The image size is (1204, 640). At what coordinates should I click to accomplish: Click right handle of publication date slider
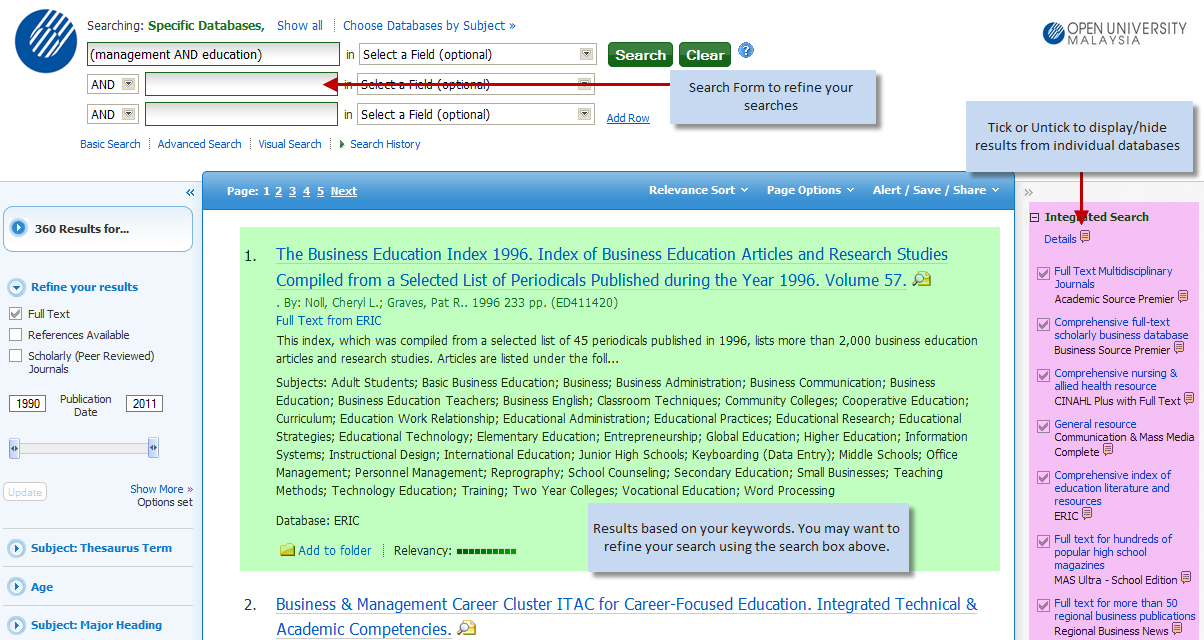click(153, 449)
